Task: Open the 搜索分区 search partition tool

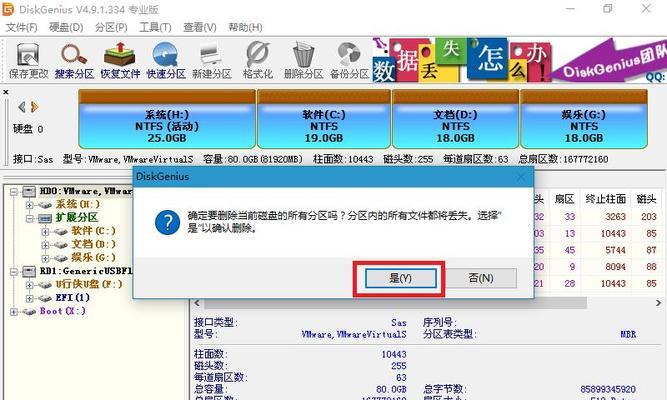Action: (x=74, y=60)
